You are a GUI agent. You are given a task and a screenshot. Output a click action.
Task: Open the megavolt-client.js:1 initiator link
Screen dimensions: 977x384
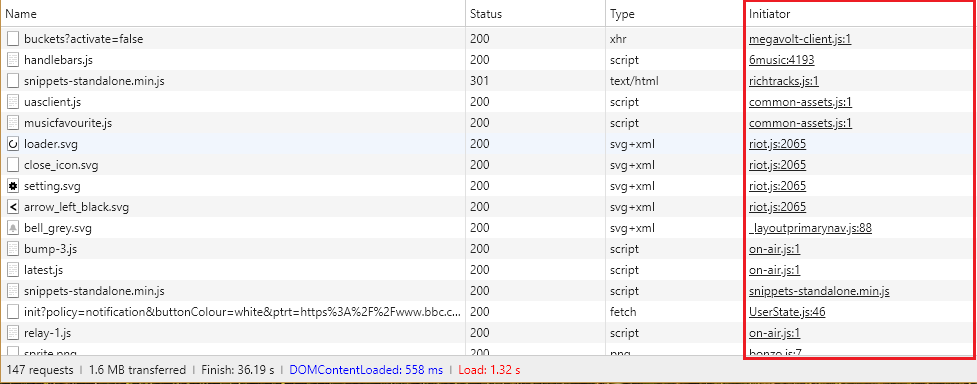point(800,39)
